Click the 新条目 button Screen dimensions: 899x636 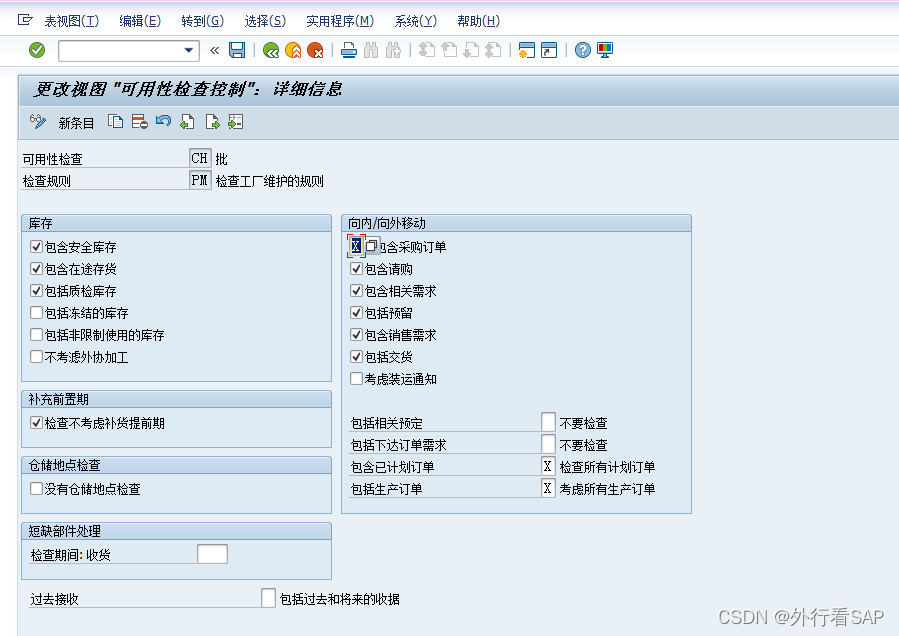[76, 123]
